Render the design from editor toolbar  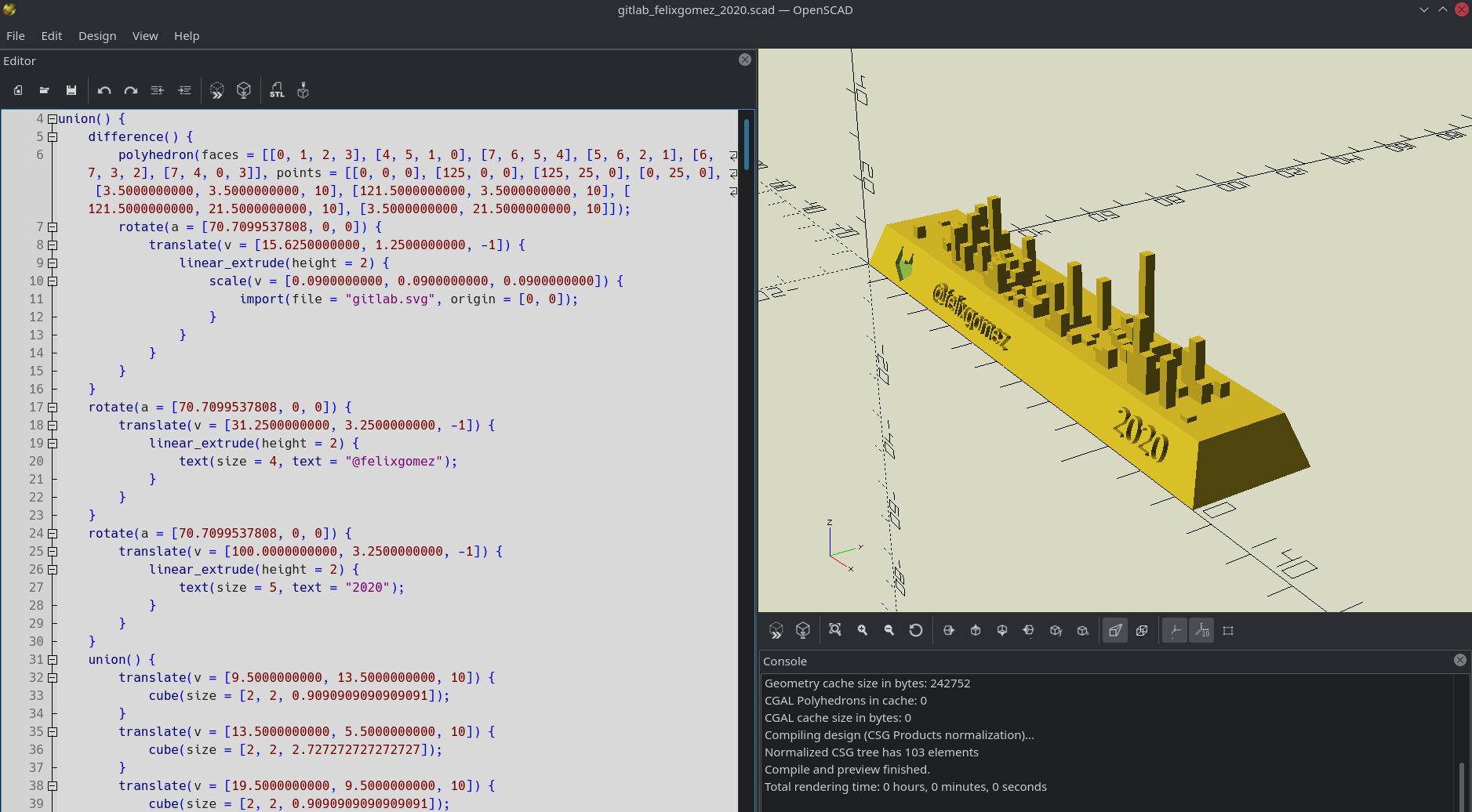point(244,90)
